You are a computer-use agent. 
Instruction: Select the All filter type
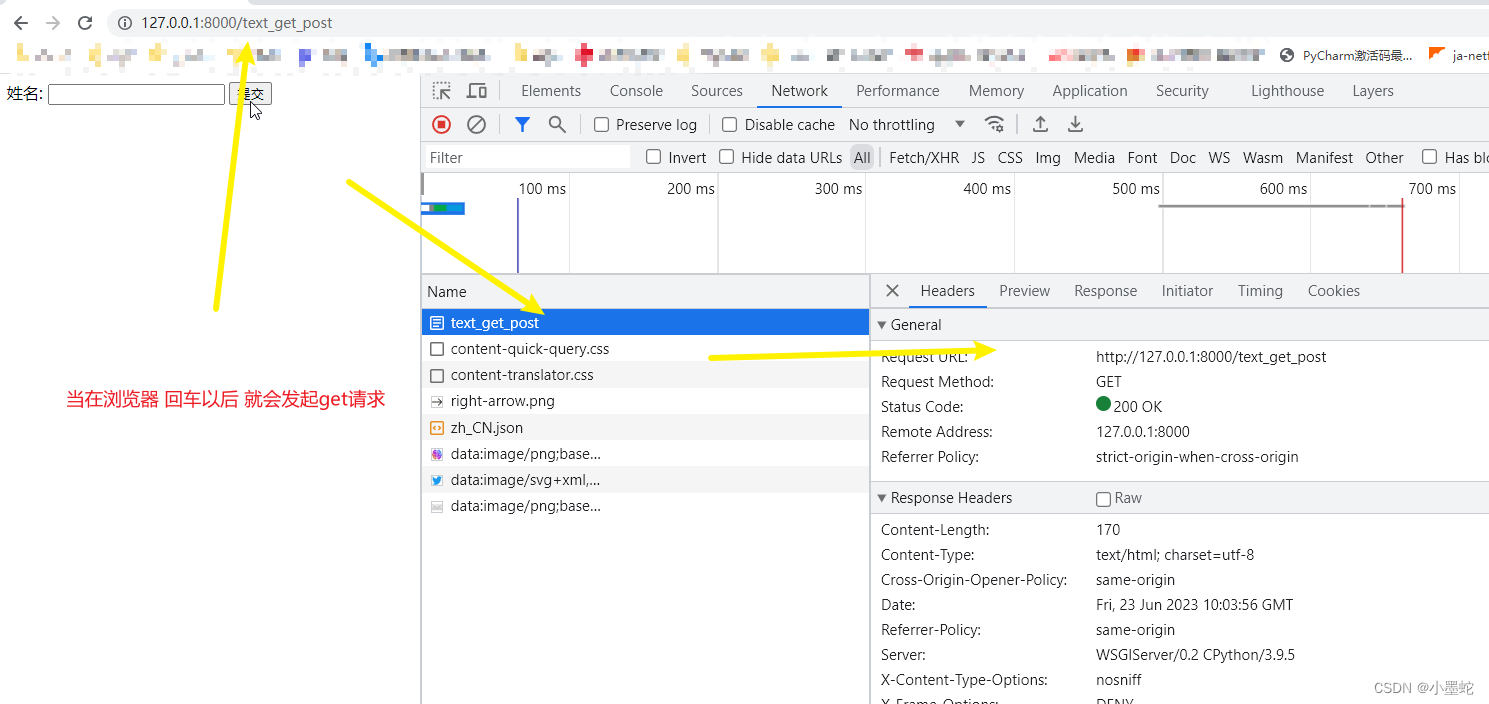(862, 157)
